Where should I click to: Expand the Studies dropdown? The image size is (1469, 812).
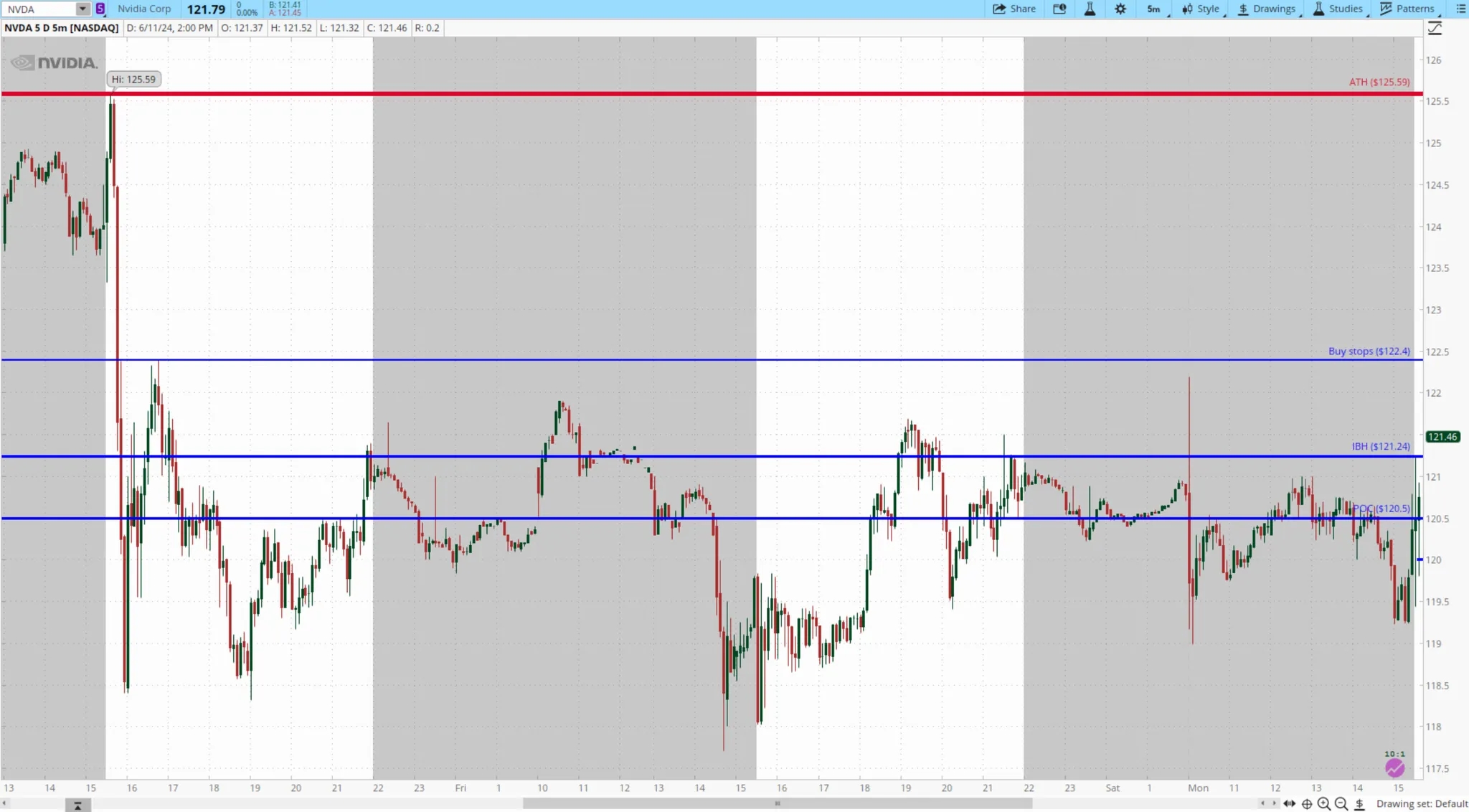1338,9
